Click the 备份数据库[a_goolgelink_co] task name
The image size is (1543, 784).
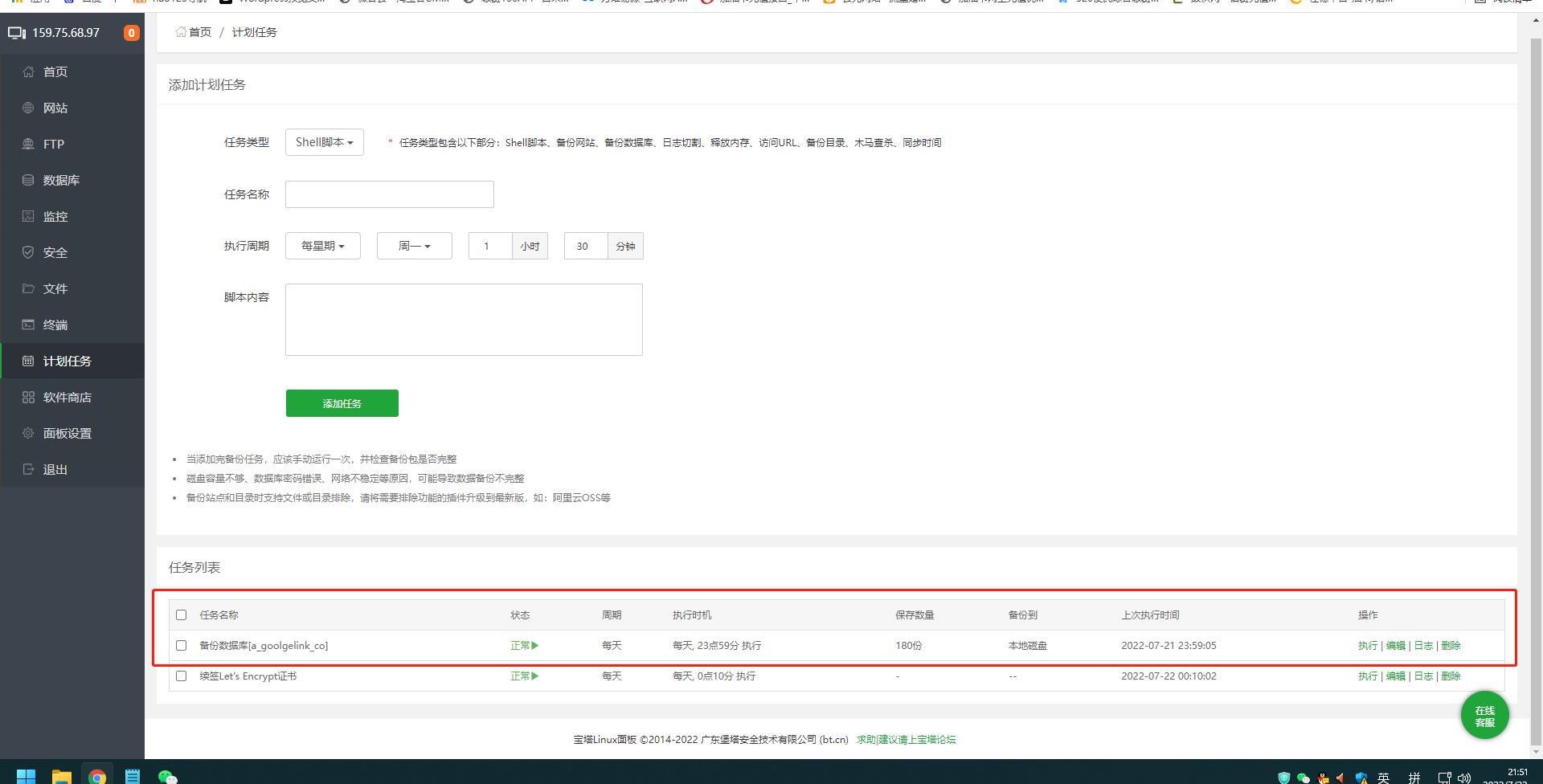point(264,645)
